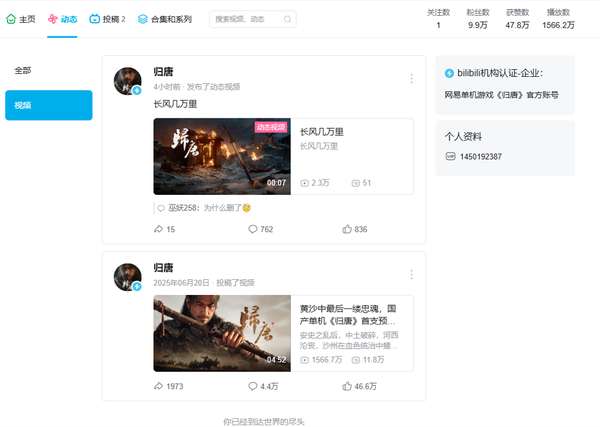Screen dimensions: 600x427
Task: Select the 视频 filter in sidebar
Action: coord(49,105)
